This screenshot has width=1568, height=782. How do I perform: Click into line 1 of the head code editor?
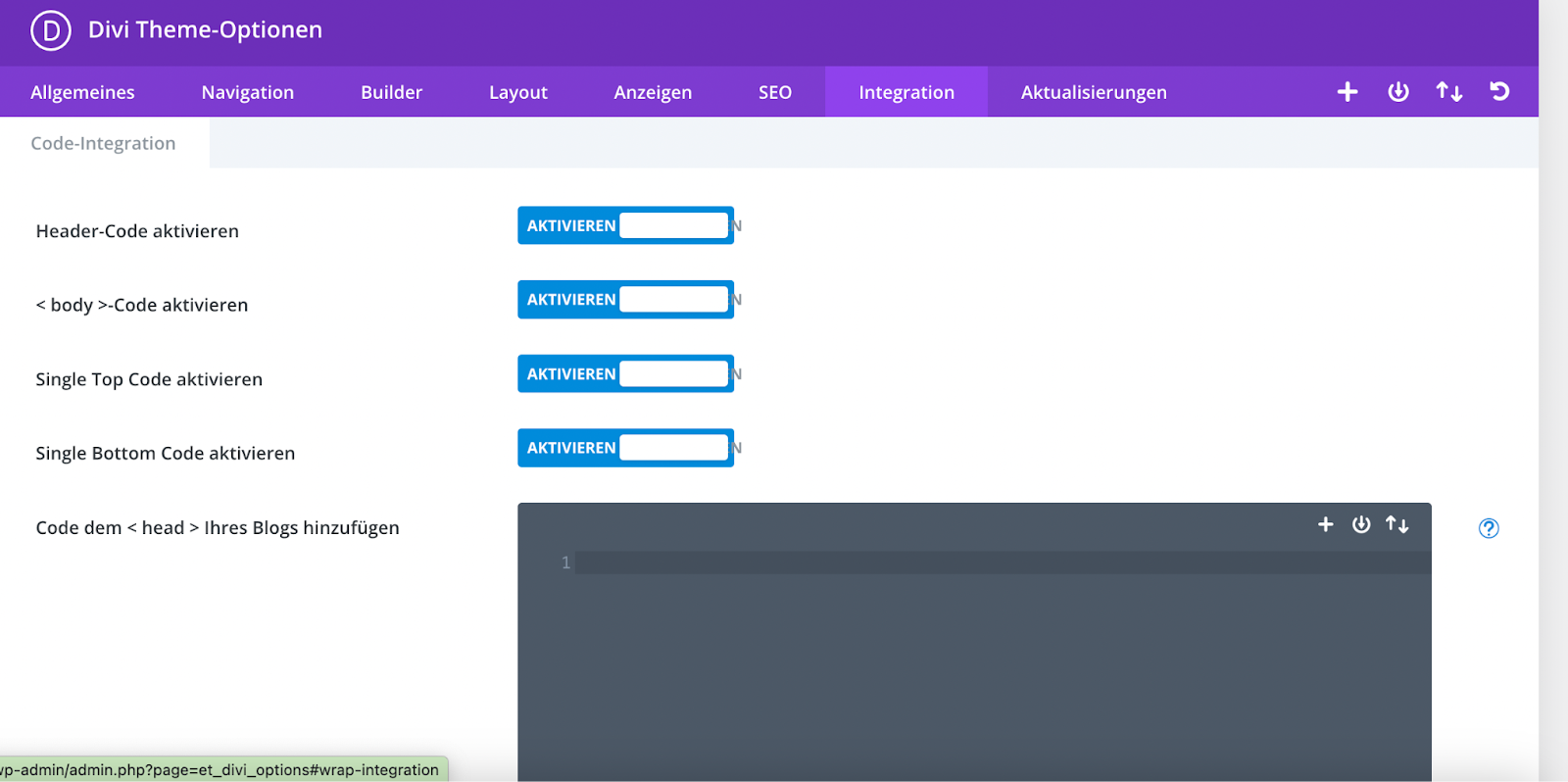1003,562
